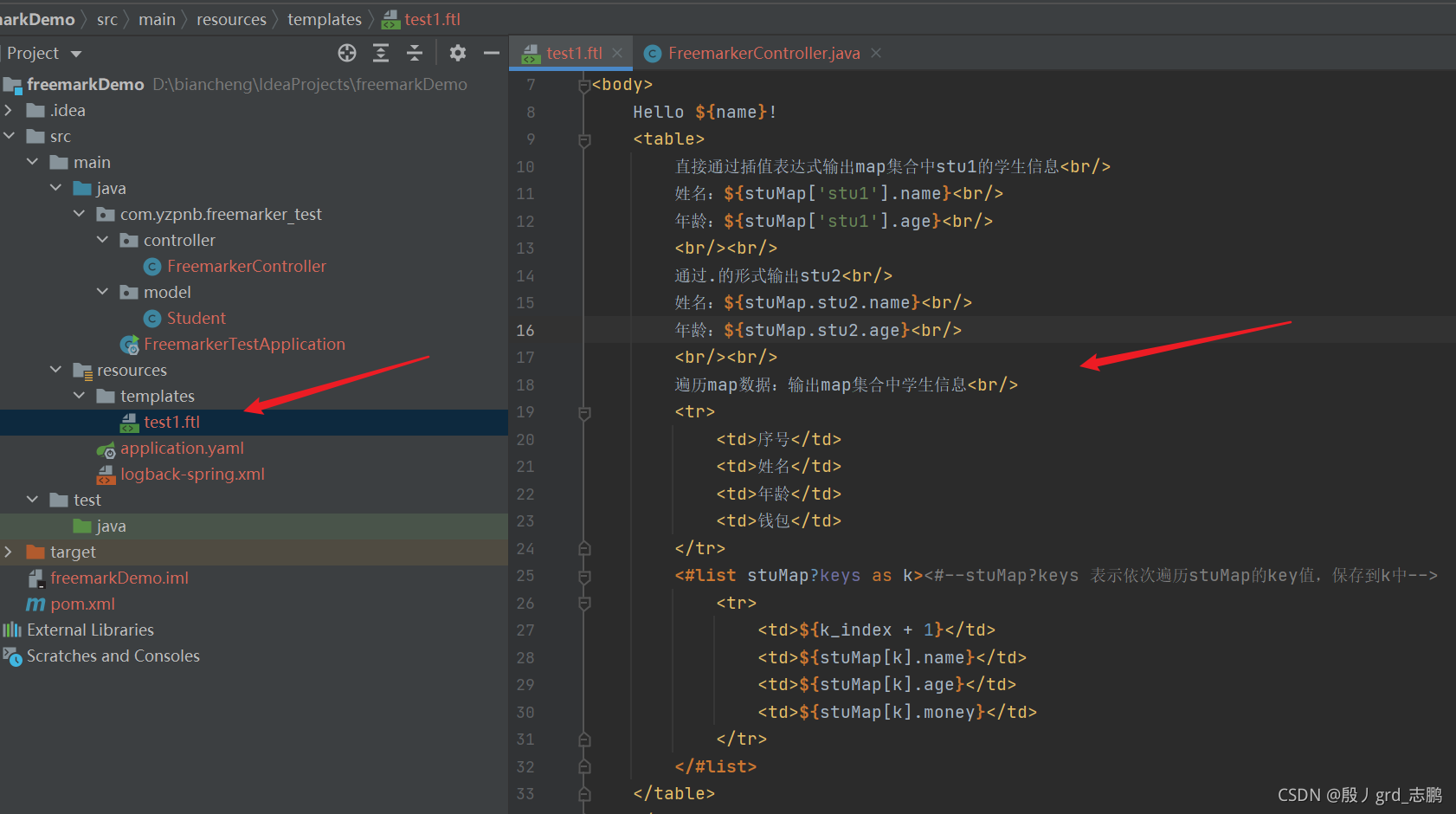Close the FreemarkerController.java tab
Viewport: 1456px width, 814px height.
[876, 53]
